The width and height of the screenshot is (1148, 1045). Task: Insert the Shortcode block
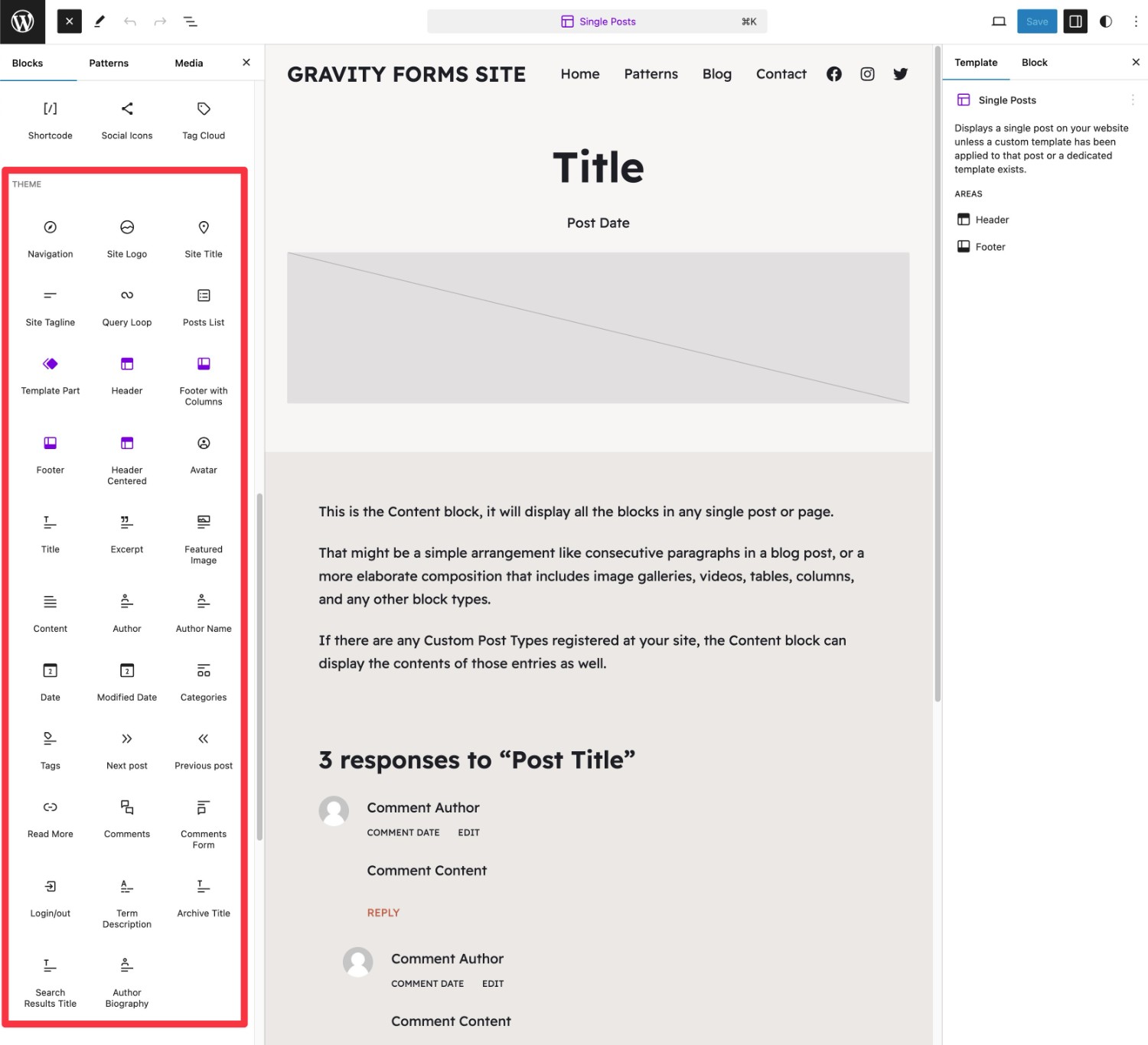click(51, 120)
